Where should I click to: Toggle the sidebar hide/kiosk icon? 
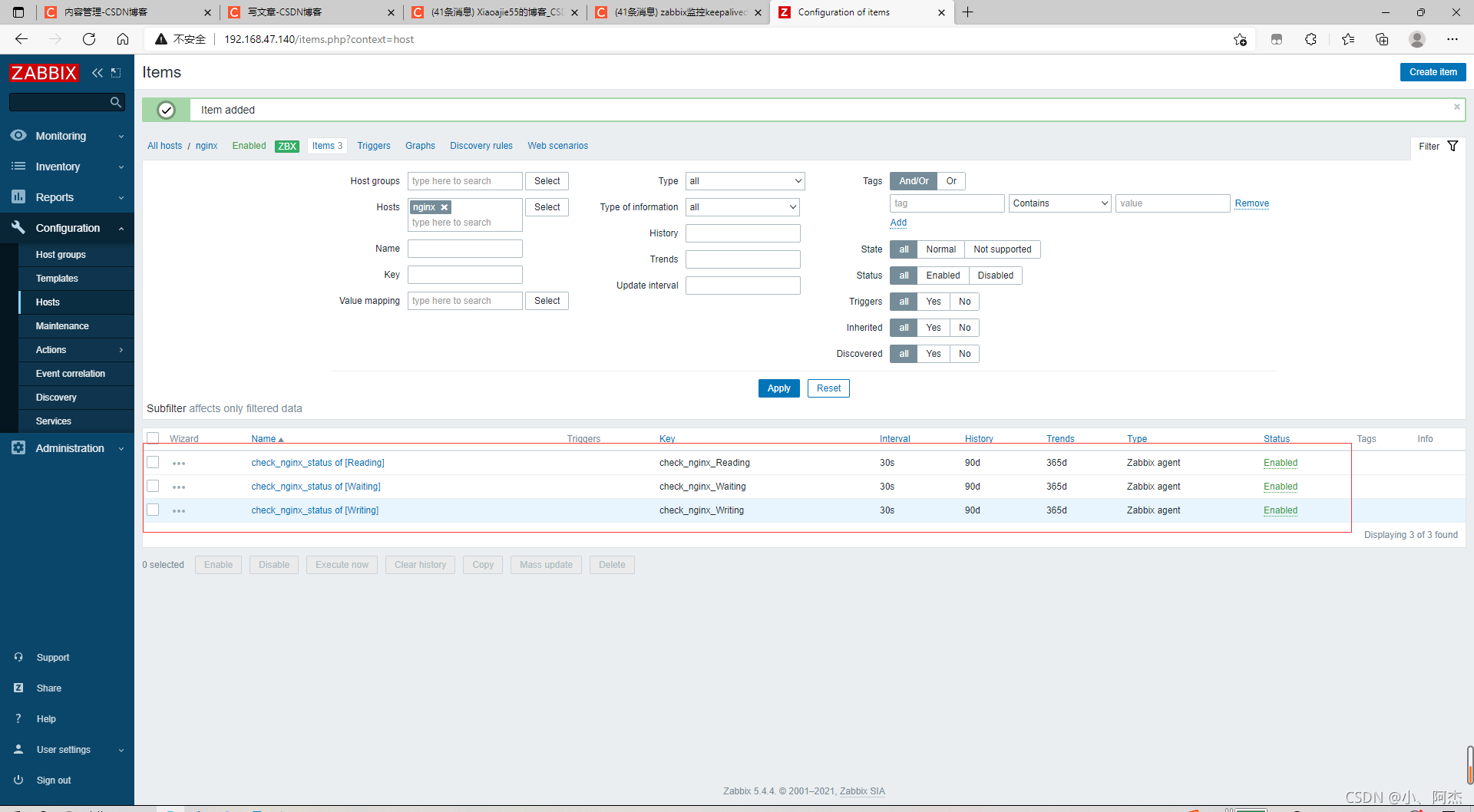coord(116,73)
